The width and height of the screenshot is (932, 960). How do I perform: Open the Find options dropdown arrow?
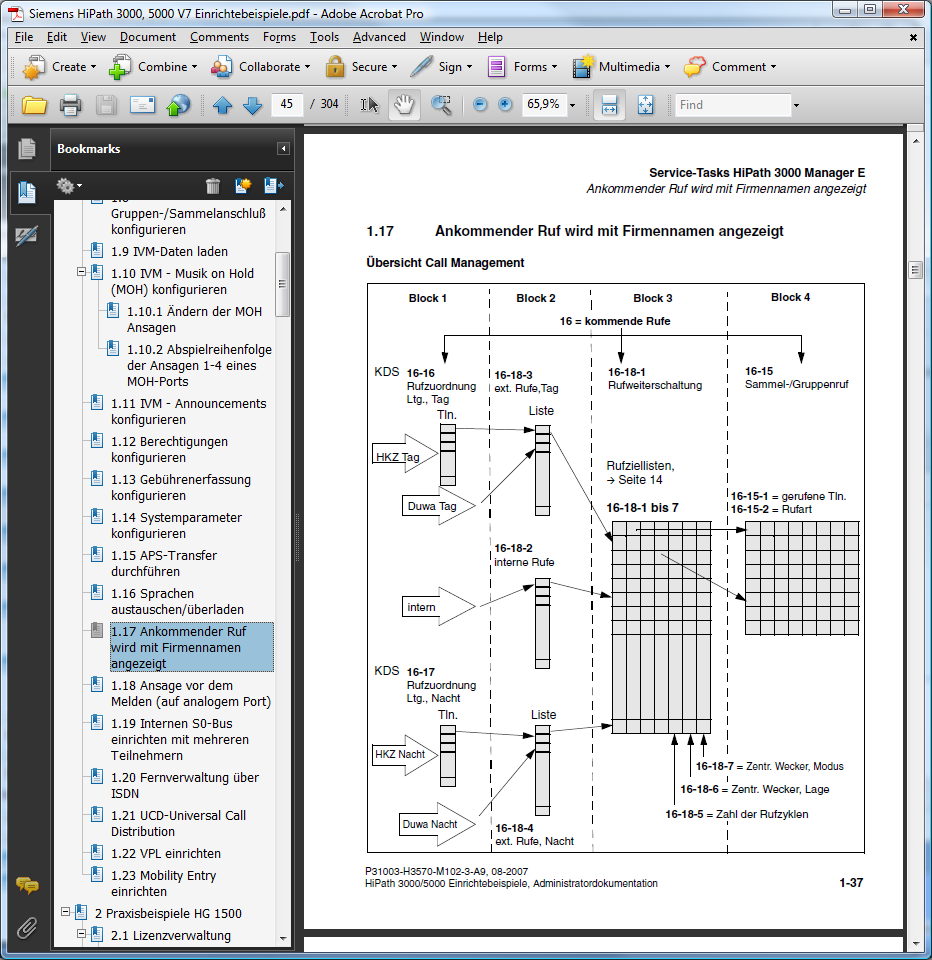pyautogui.click(x=797, y=105)
